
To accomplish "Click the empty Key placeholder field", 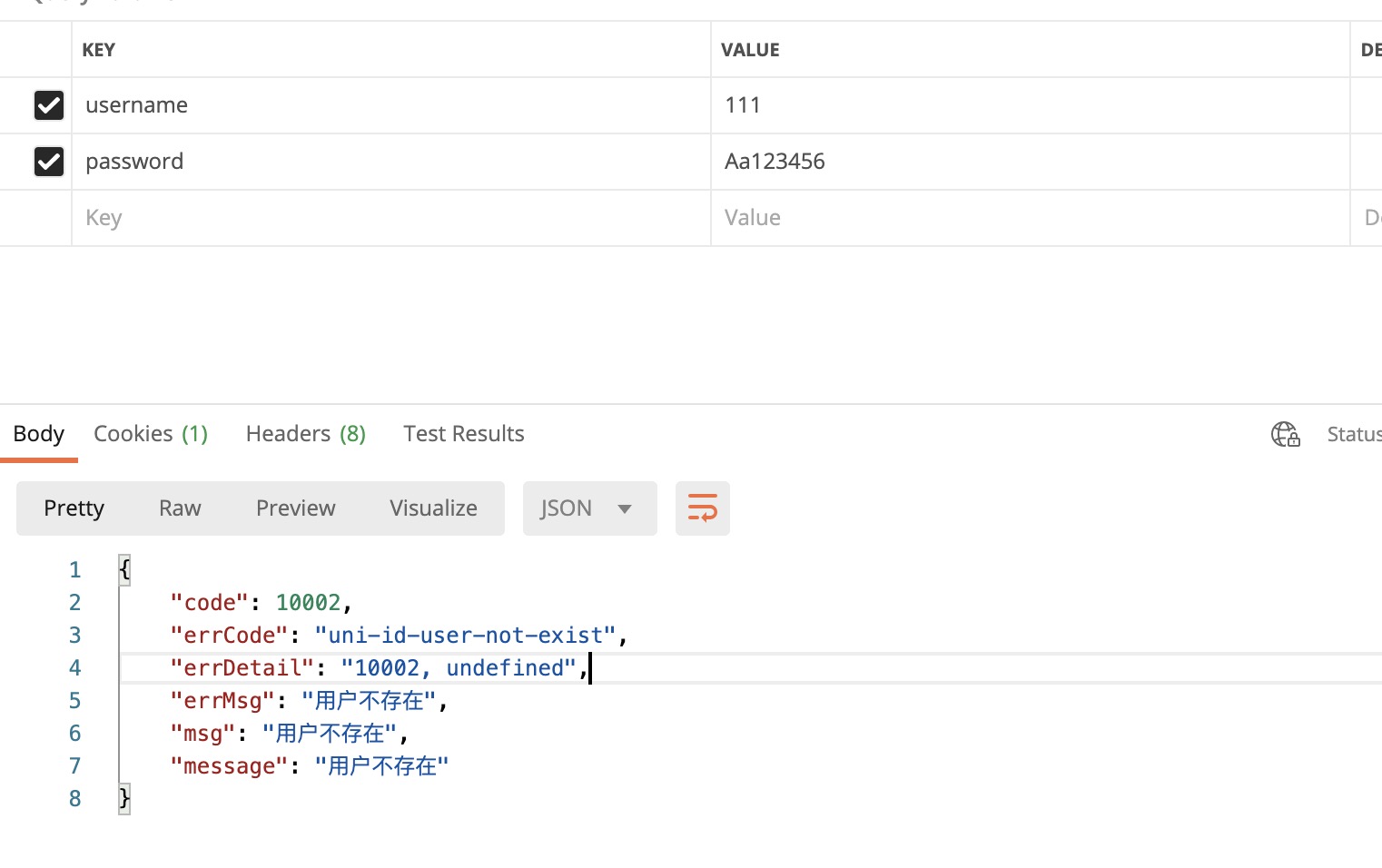I will (x=390, y=218).
